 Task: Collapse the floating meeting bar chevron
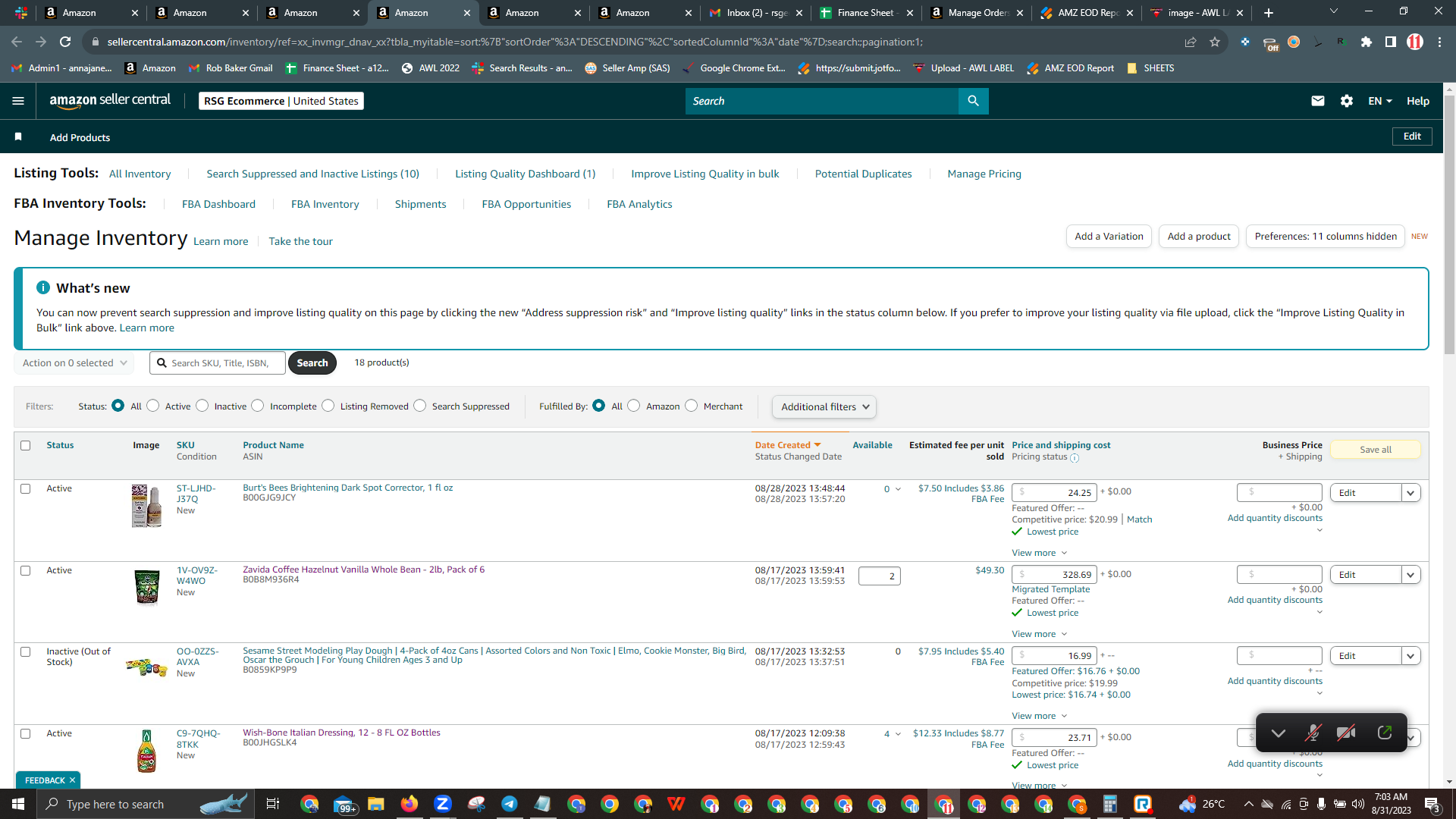click(1279, 733)
